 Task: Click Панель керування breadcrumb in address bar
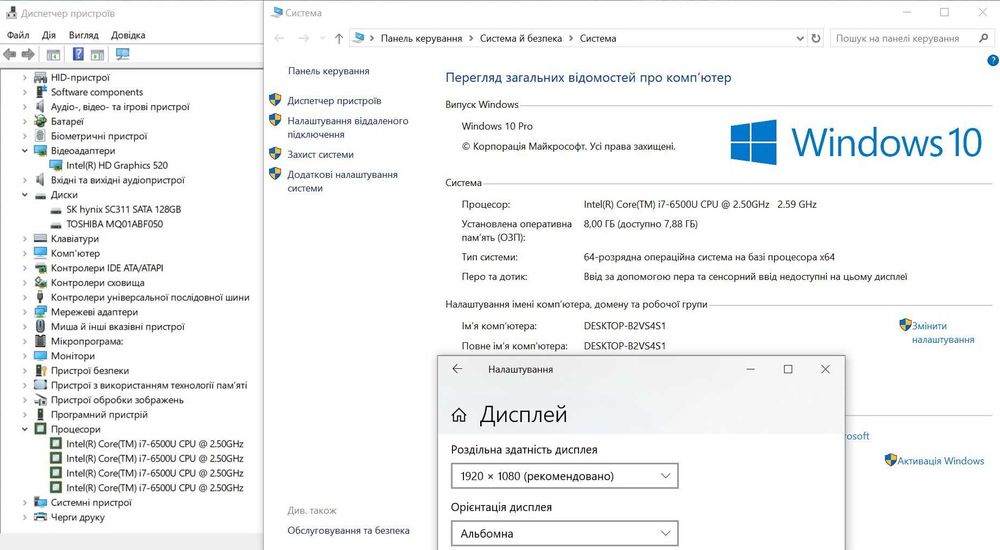click(x=422, y=38)
